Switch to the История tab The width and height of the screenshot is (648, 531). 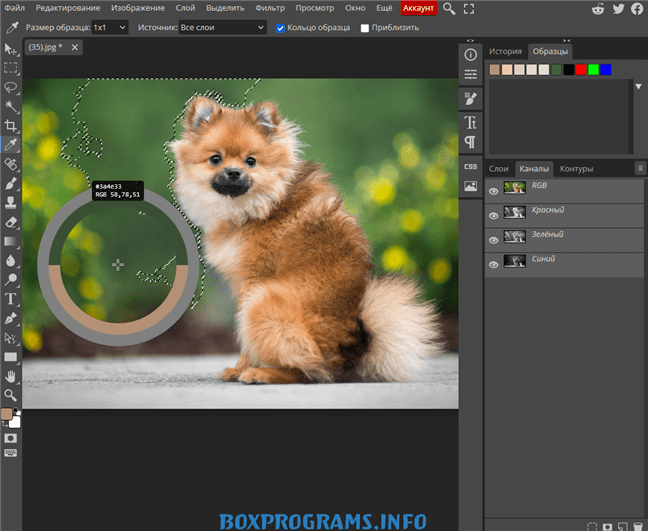[505, 51]
